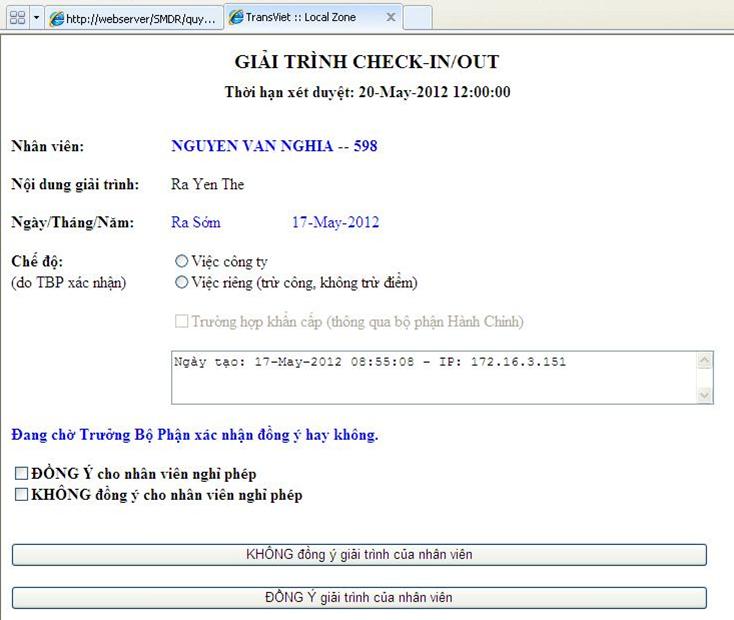Select the TransViet :: Local Zone tab
The width and height of the screenshot is (734, 620).
[313, 17]
